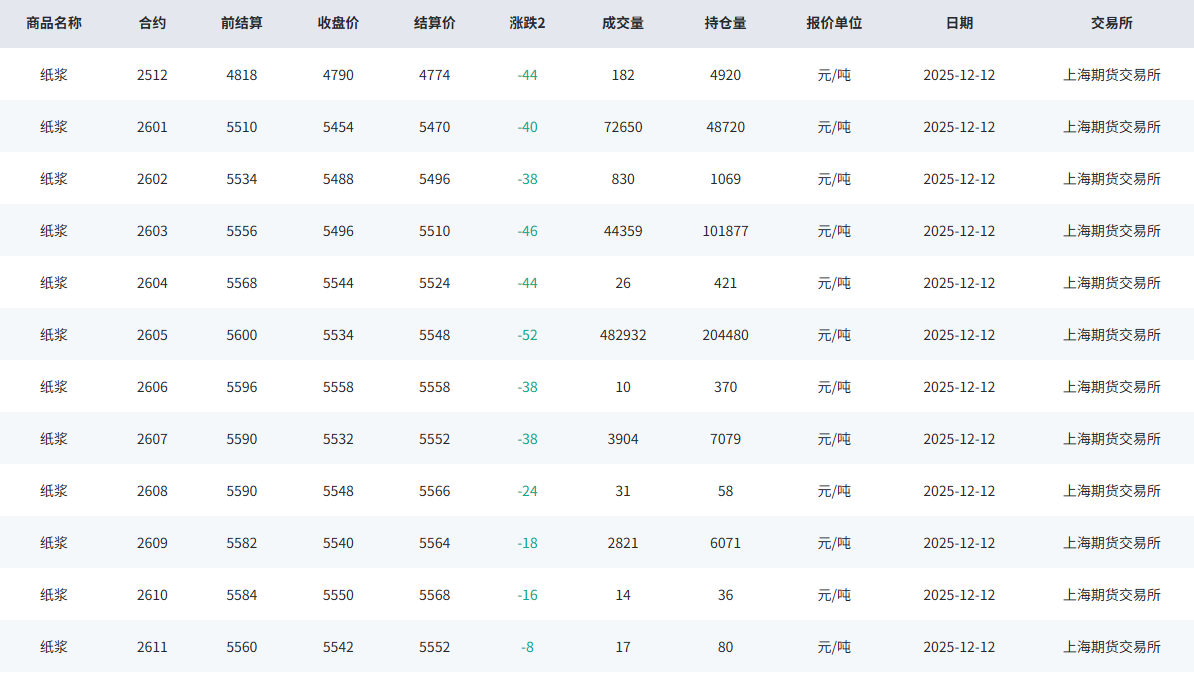This screenshot has height=675, width=1194.
Task: Select the 4774 settlement price cell
Action: pos(434,75)
